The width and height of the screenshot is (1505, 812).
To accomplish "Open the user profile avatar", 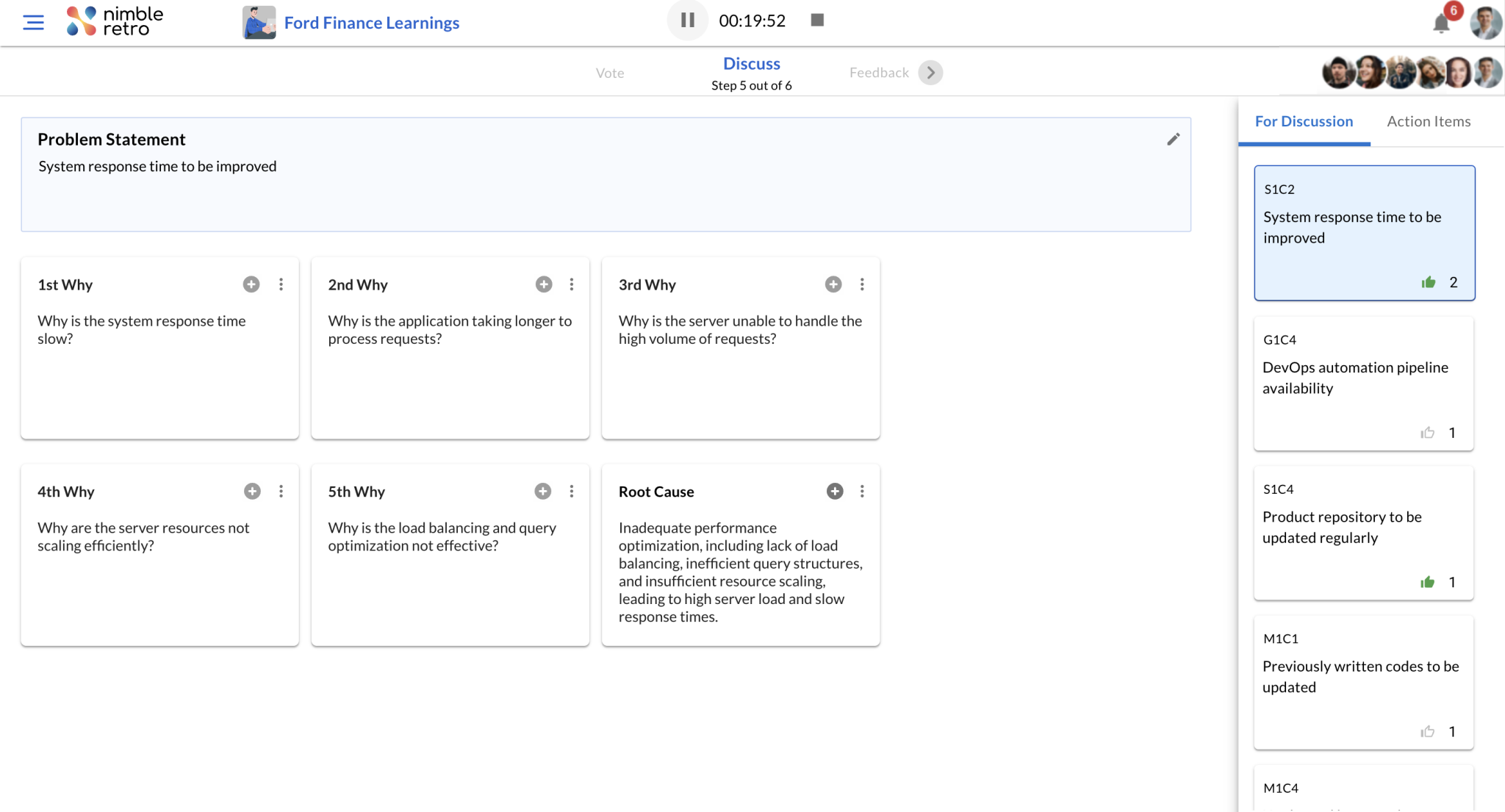I will (x=1486, y=22).
